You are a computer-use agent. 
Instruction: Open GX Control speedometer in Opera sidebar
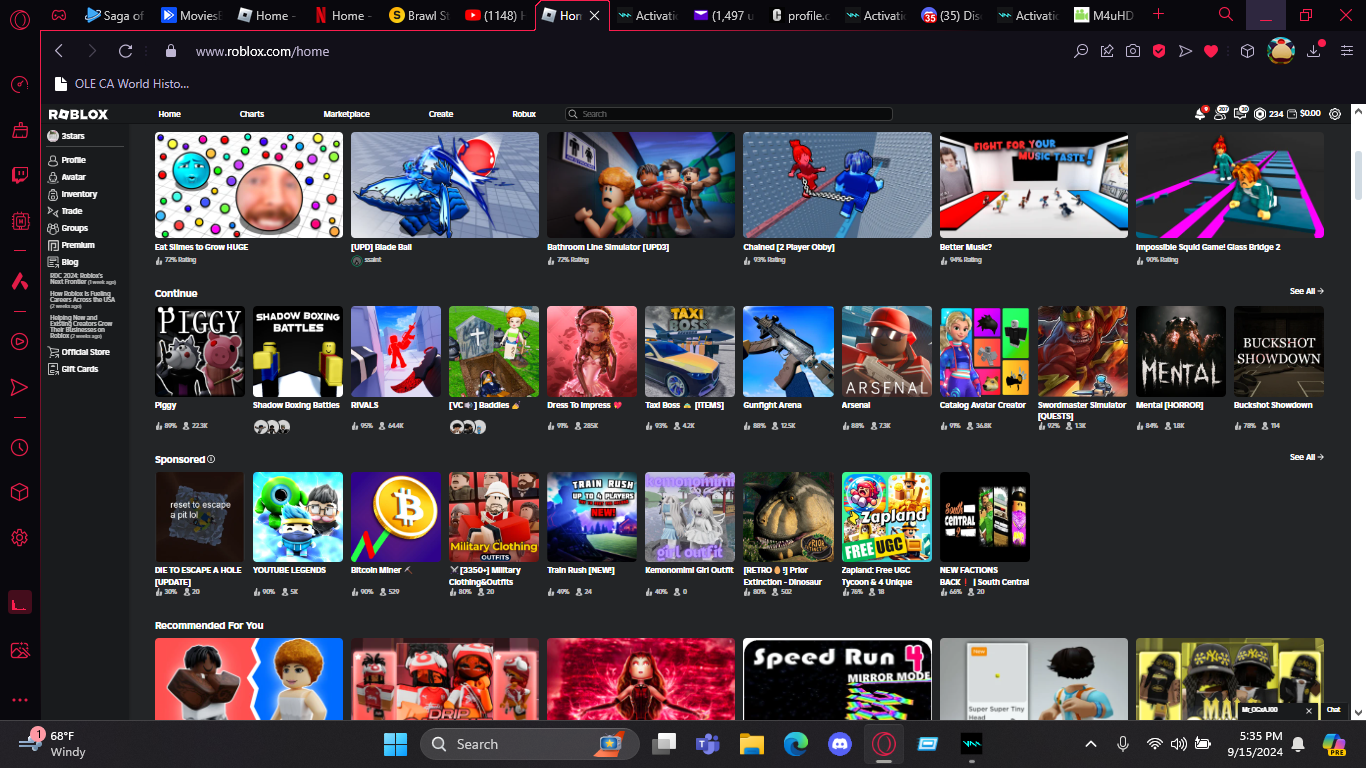pyautogui.click(x=19, y=84)
